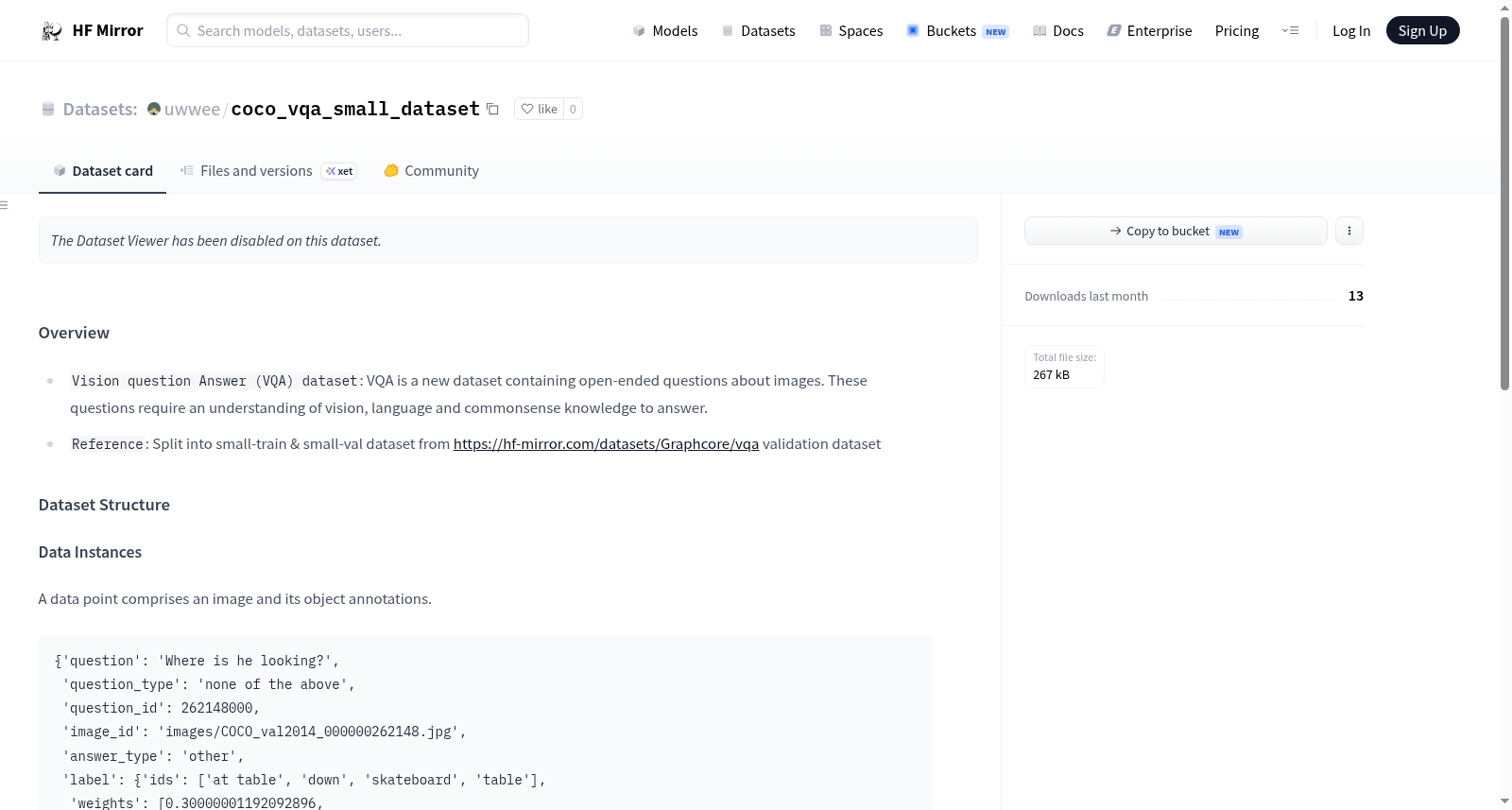Screen dimensions: 1512x810
Task: Focus the search models input field
Action: click(348, 30)
